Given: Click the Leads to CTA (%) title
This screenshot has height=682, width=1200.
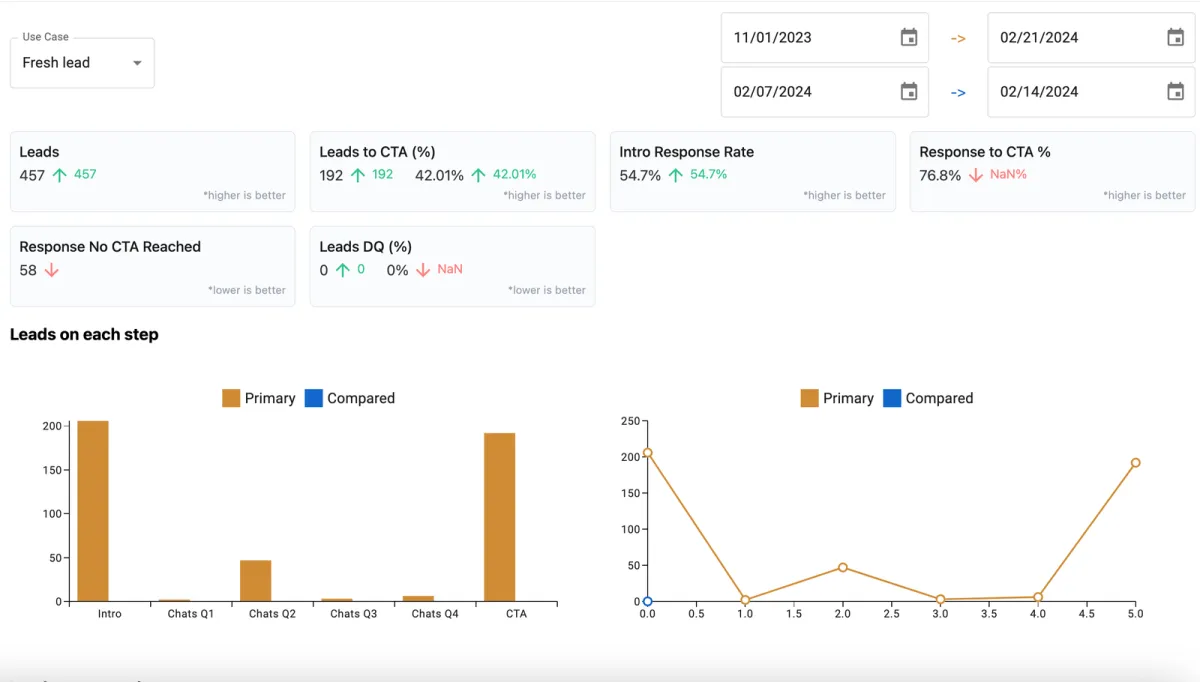Looking at the screenshot, I should [x=377, y=152].
